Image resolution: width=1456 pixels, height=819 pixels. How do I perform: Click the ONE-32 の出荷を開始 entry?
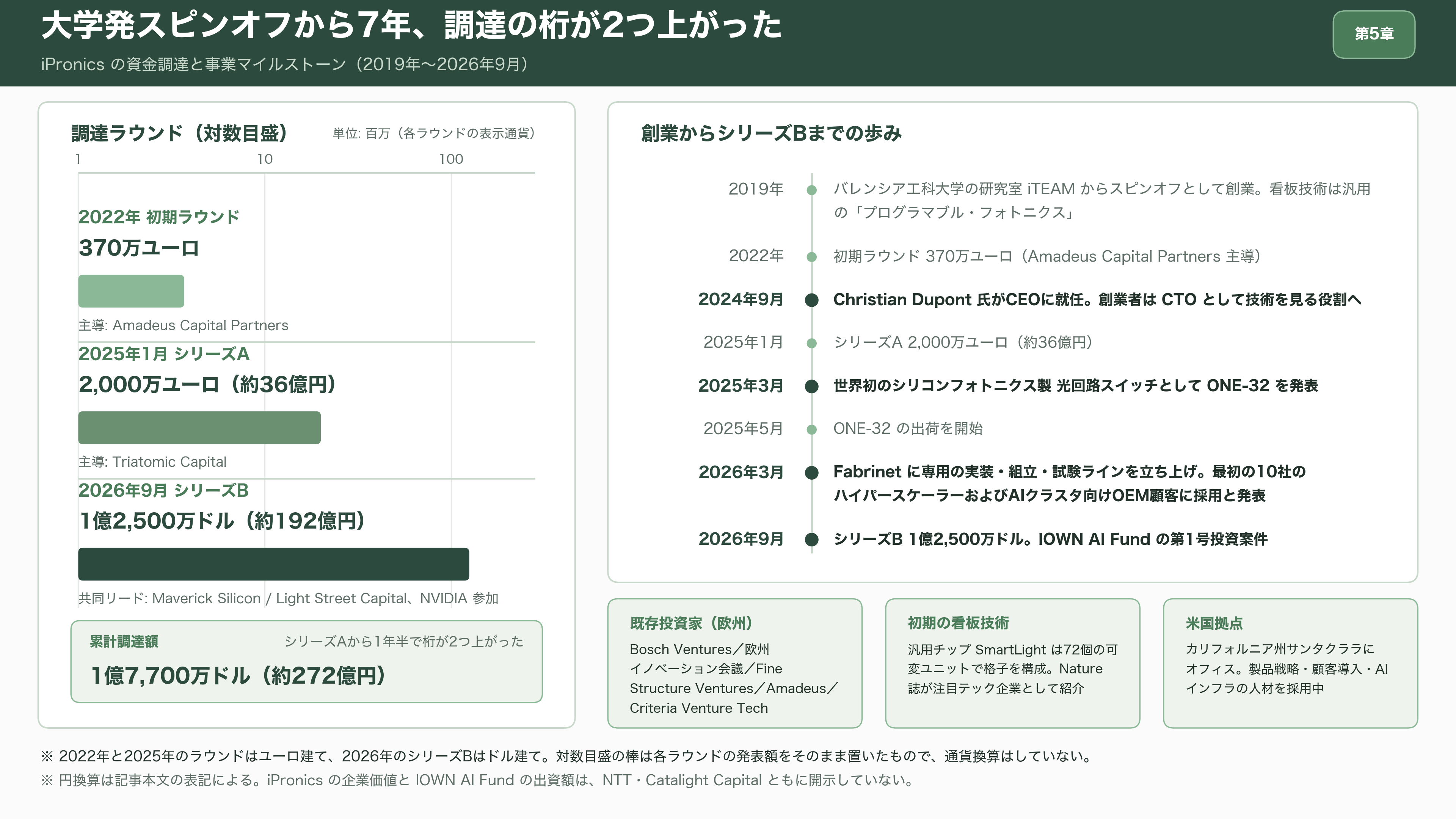[x=908, y=428]
